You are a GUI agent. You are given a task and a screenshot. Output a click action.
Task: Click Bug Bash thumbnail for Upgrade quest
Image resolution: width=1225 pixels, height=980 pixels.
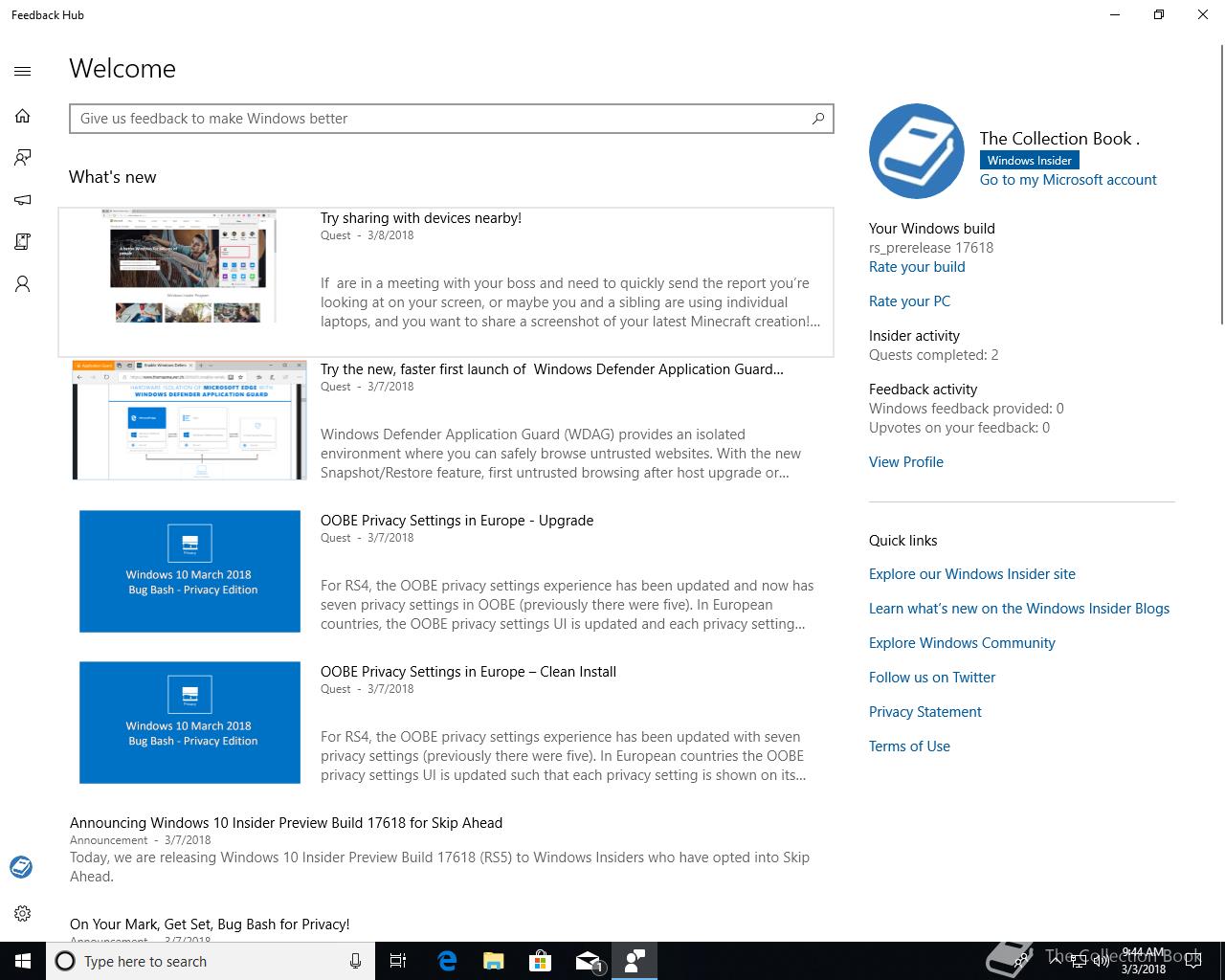pyautogui.click(x=189, y=571)
